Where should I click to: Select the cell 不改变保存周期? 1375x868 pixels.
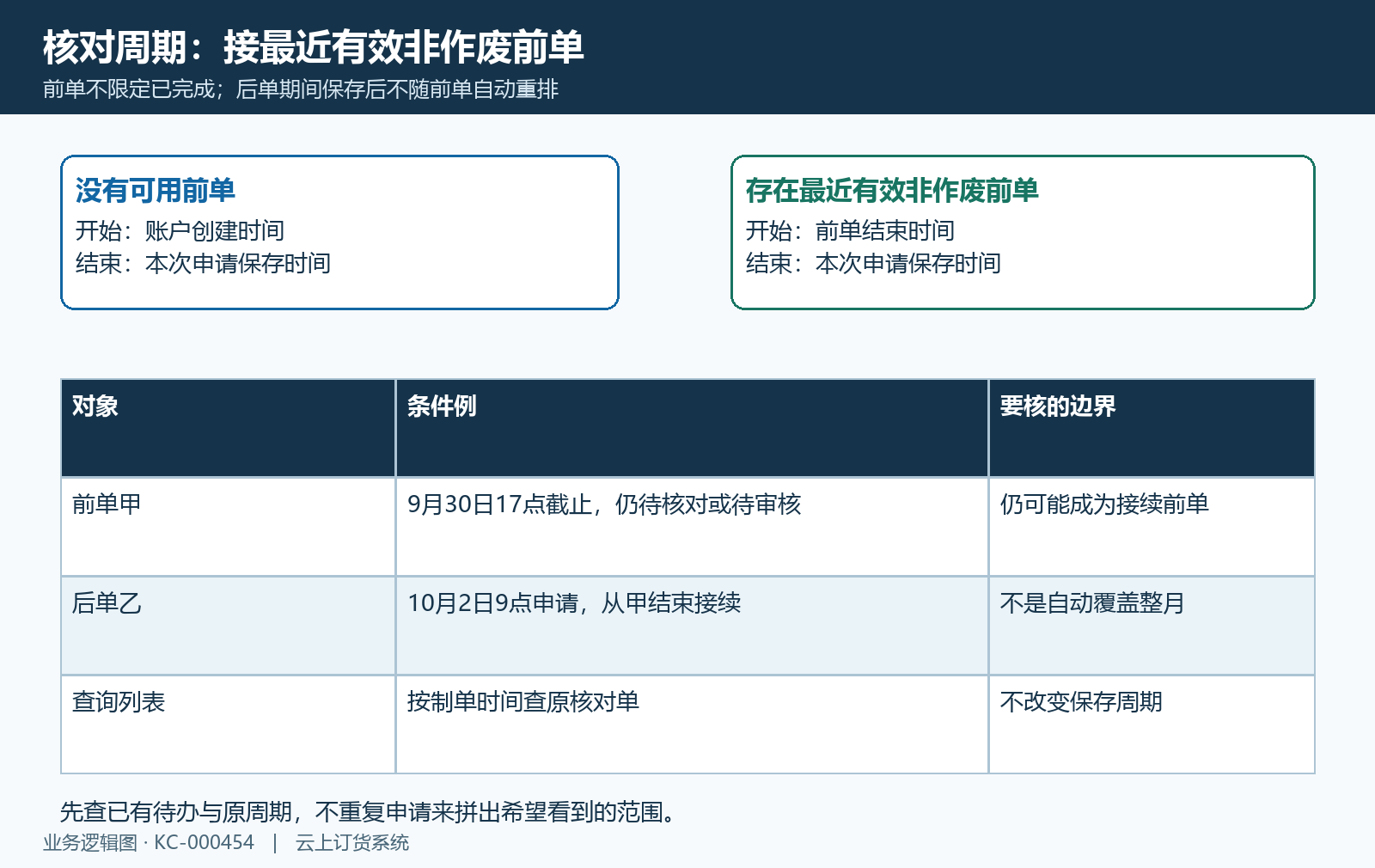click(1152, 724)
